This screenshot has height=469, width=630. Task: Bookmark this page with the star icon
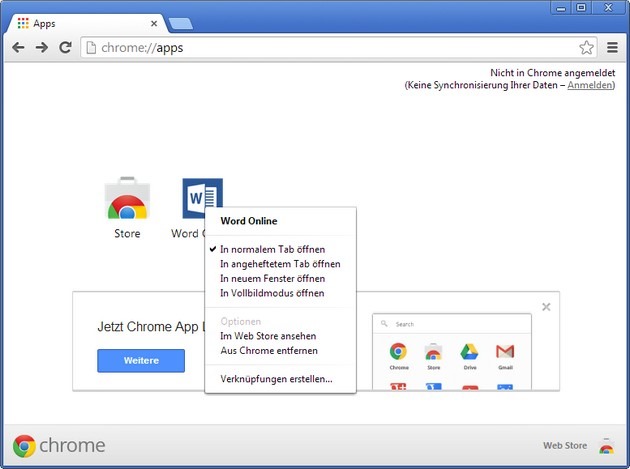tap(586, 48)
